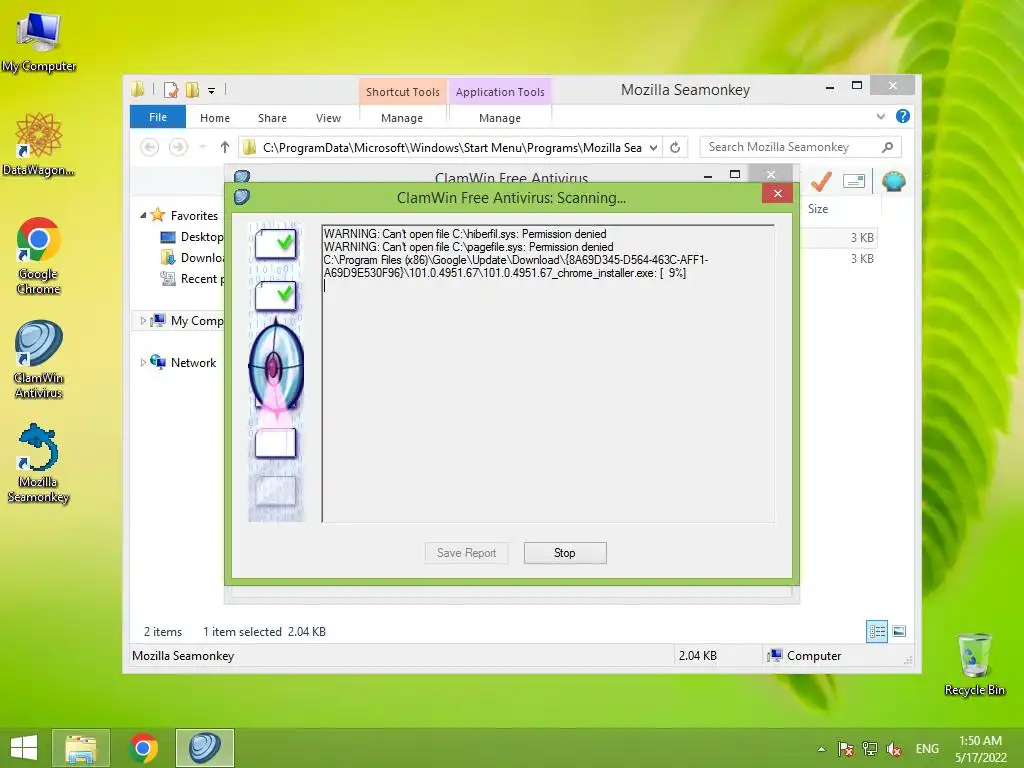
Task: Minimize the background ClamWin Free Antivirus window
Action: pos(708,176)
